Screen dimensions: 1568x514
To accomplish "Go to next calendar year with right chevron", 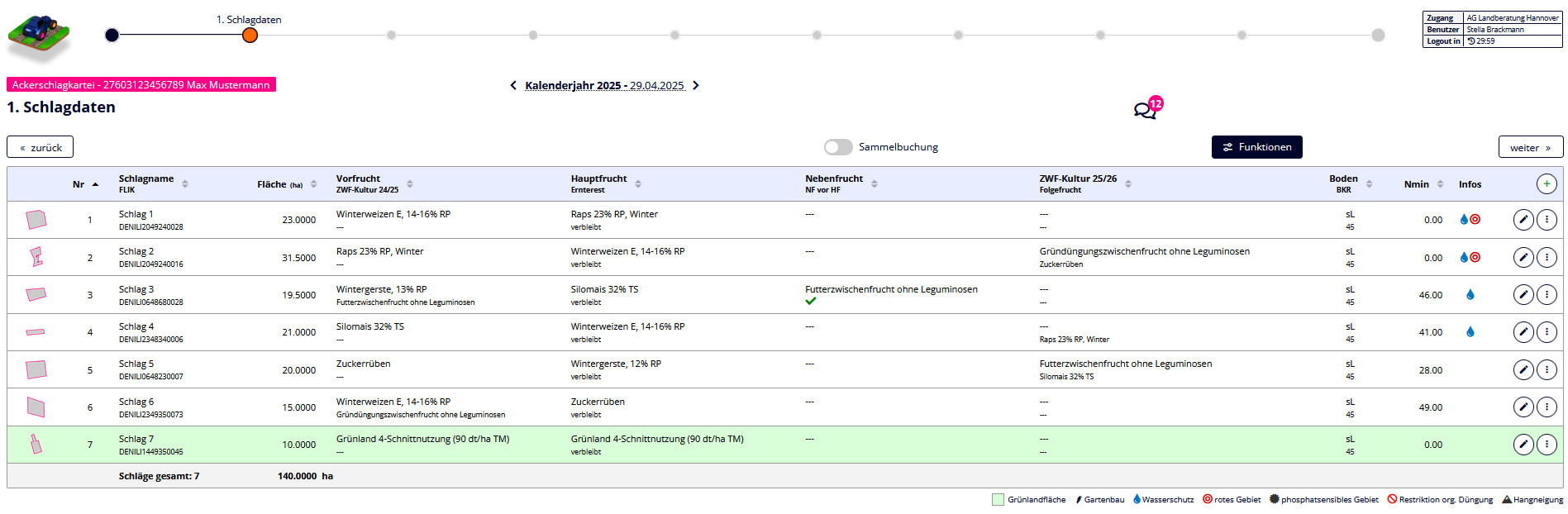I will (x=696, y=85).
